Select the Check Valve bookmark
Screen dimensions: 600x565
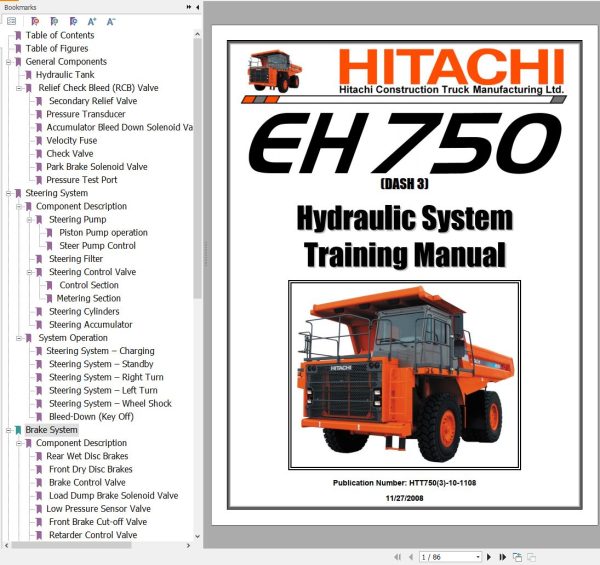coord(70,153)
